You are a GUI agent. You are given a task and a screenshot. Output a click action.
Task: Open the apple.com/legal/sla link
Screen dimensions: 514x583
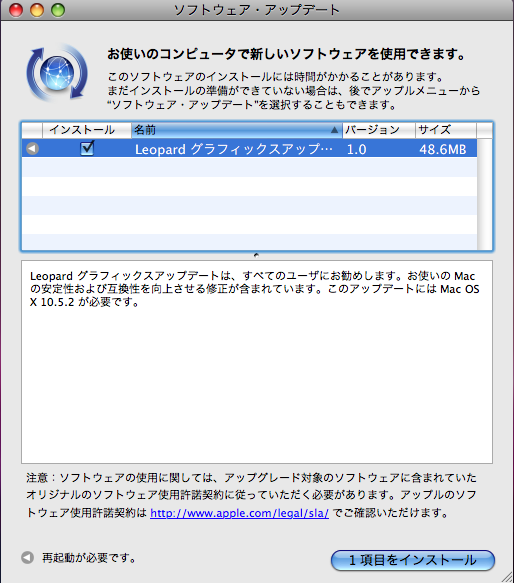point(240,513)
